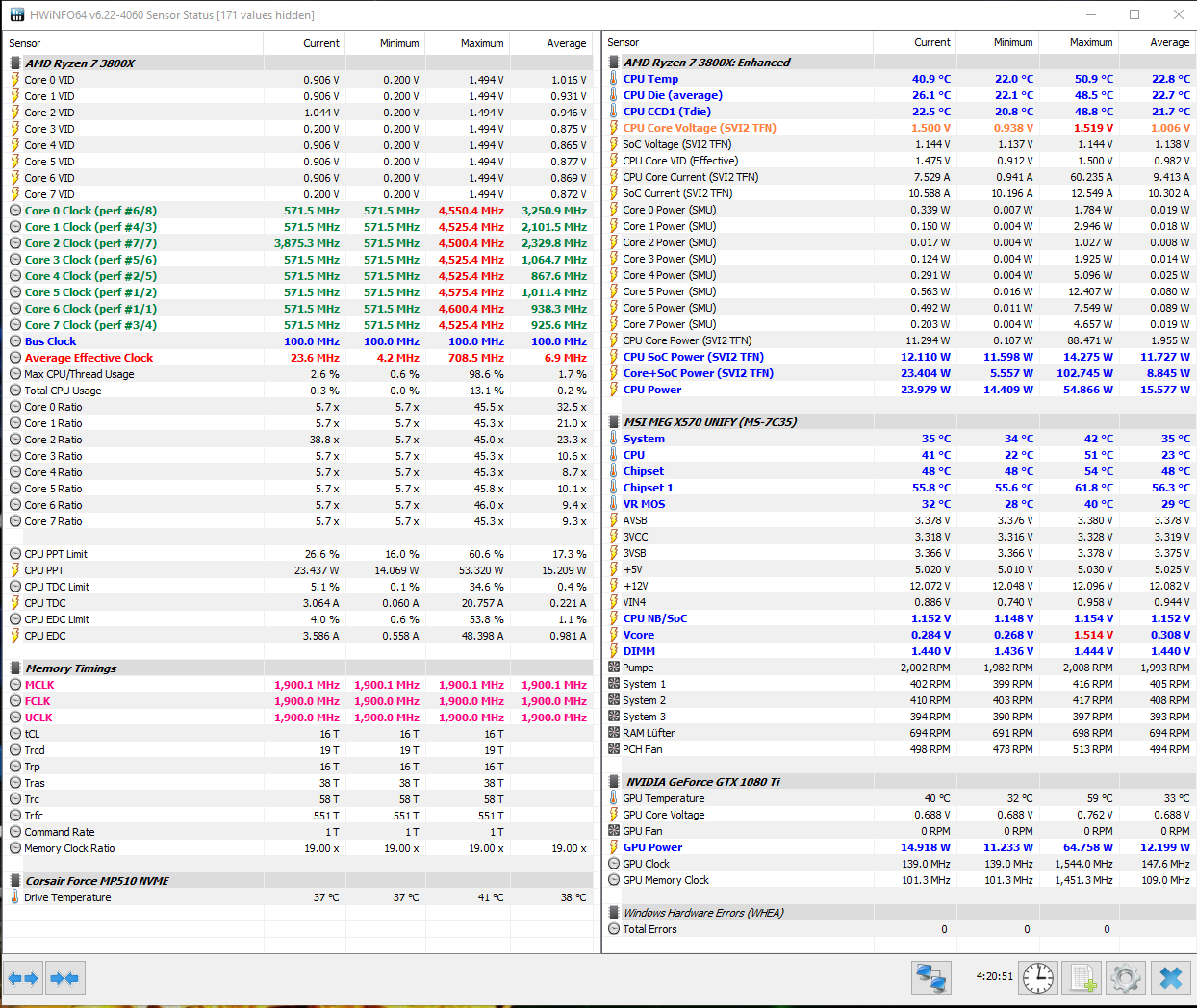Click the thermometer icon beside CPU Temp

(x=614, y=79)
